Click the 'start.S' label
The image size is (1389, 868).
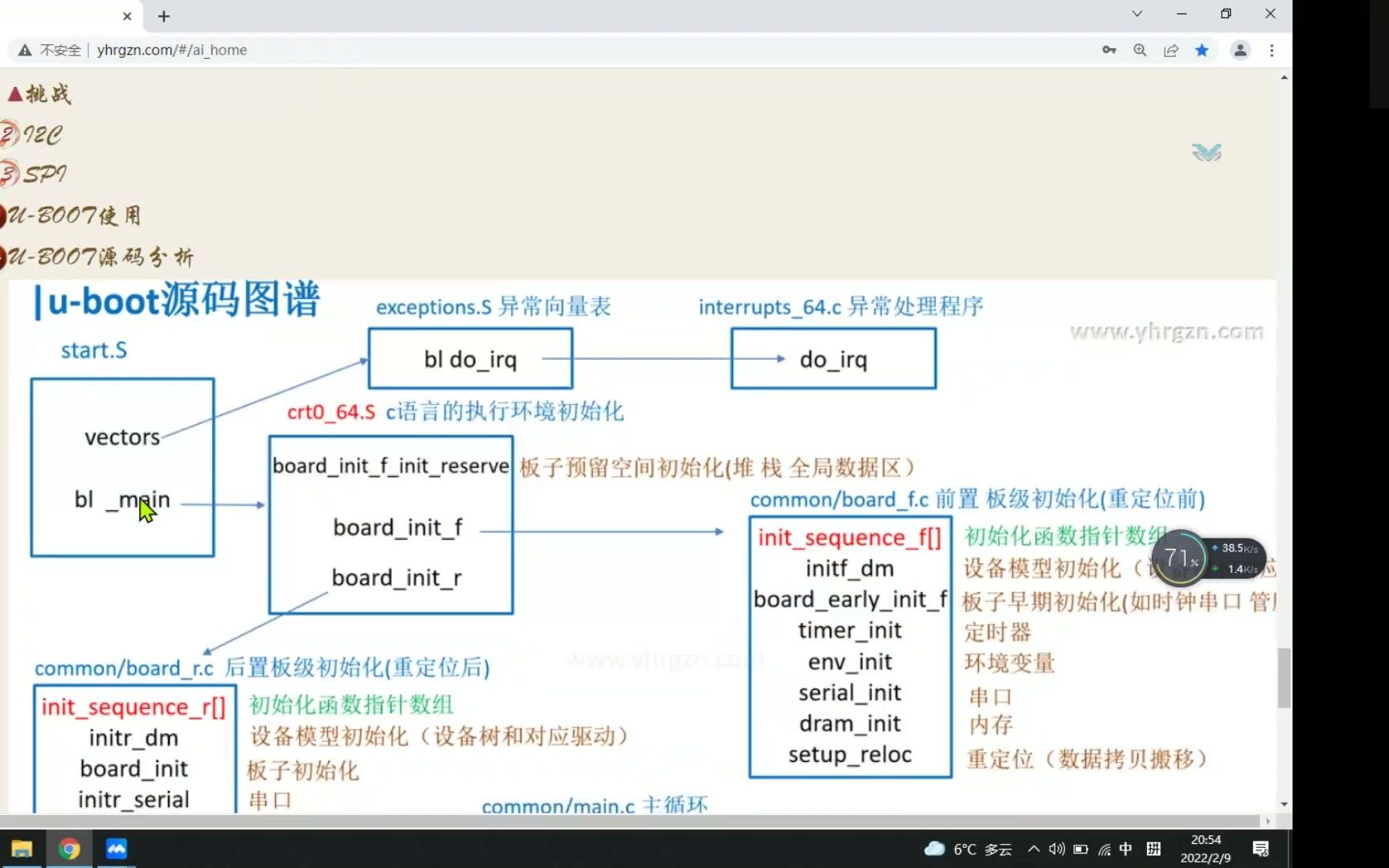94,350
